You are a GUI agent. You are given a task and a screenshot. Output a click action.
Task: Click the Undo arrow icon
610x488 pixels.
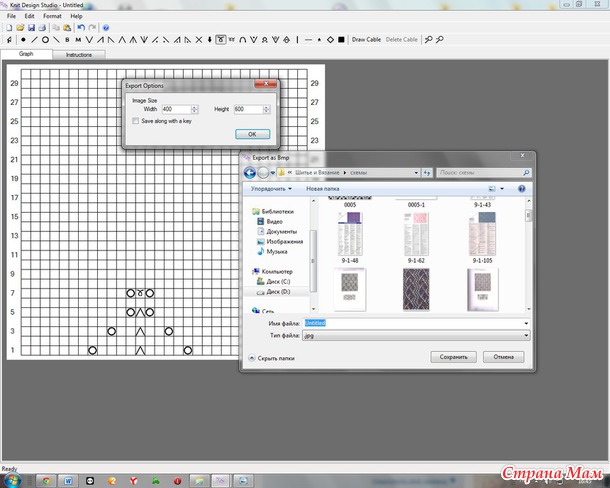coord(81,28)
